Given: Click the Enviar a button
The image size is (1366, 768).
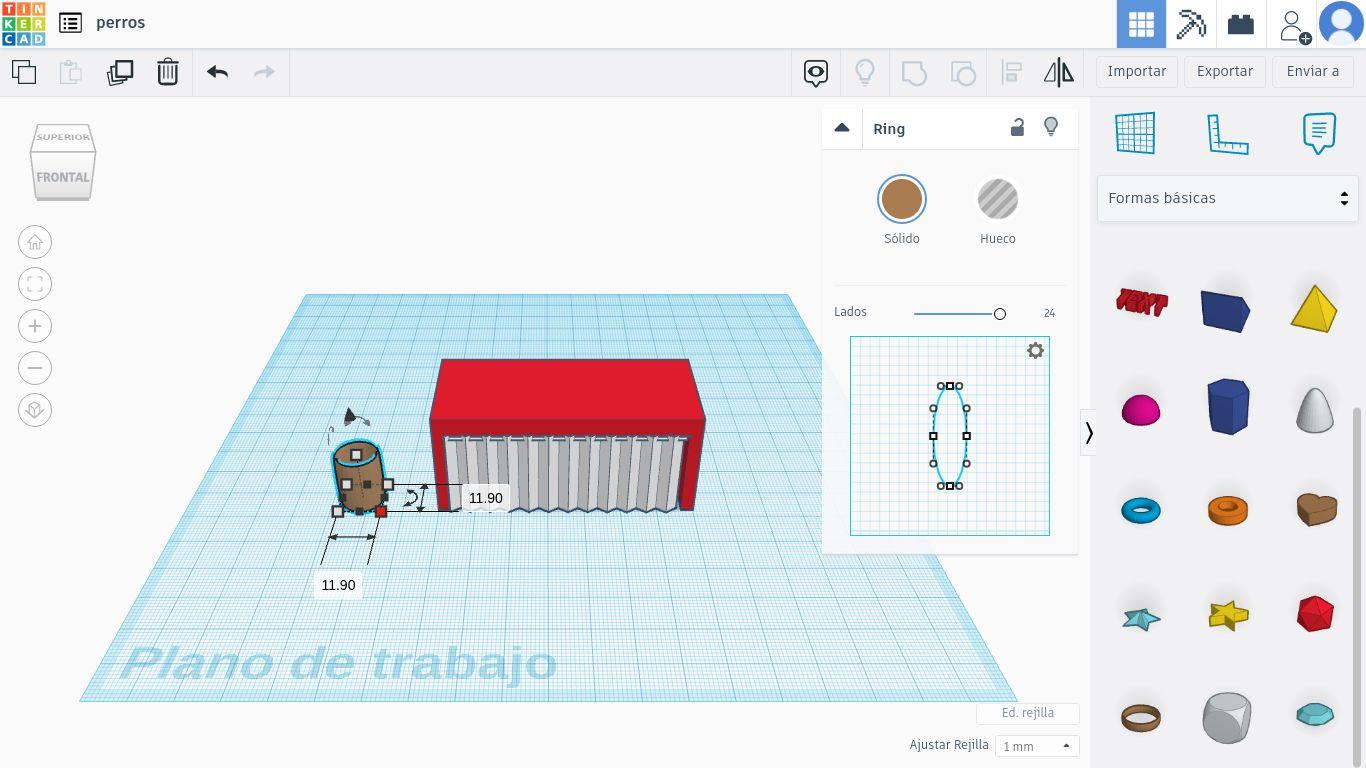Looking at the screenshot, I should 1313,71.
